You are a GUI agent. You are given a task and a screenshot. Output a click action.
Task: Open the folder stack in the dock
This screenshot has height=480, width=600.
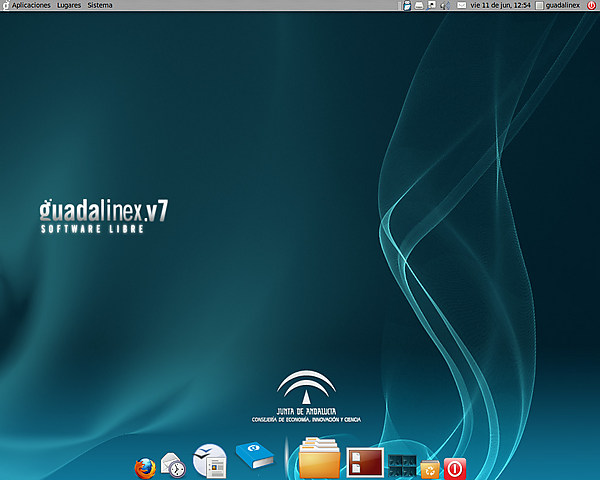[x=319, y=458]
